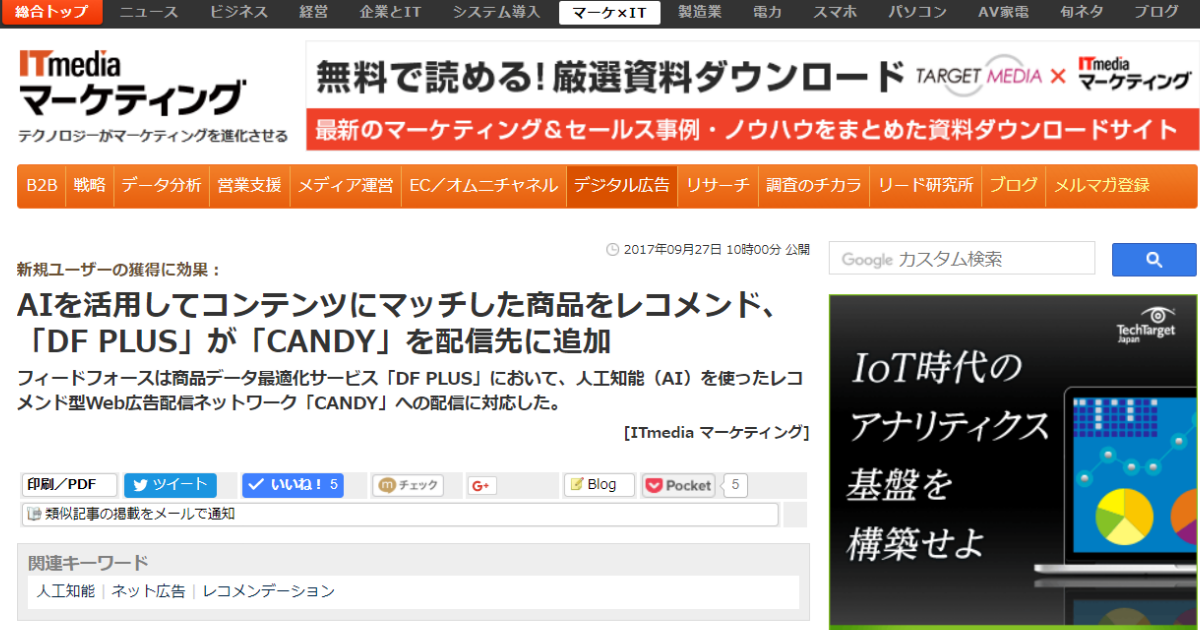
Task: Share article via Tweet button
Action: (170, 485)
